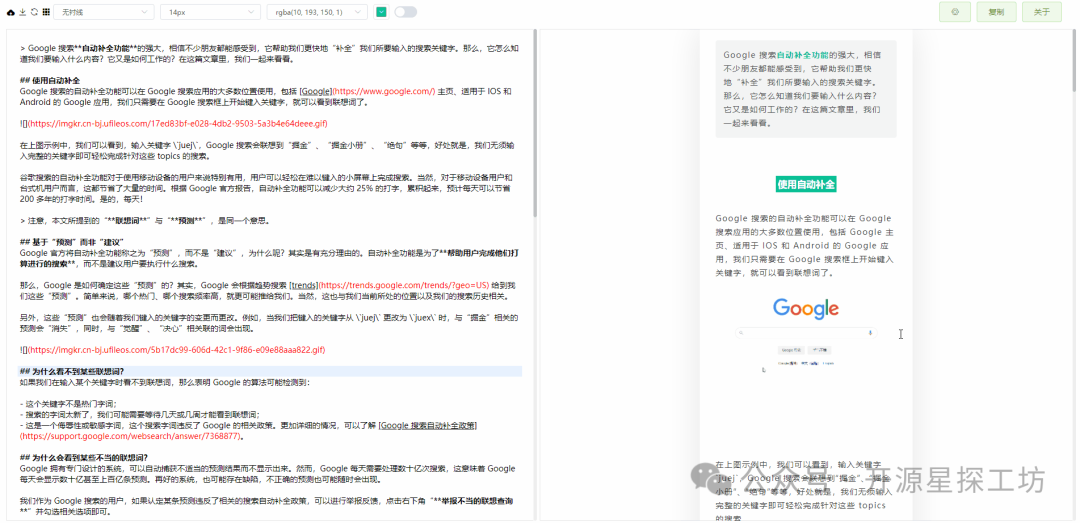The height and width of the screenshot is (523, 1080).
Task: Open the rgba(10, 193, 150, 1) color dropdown
Action: (318, 12)
